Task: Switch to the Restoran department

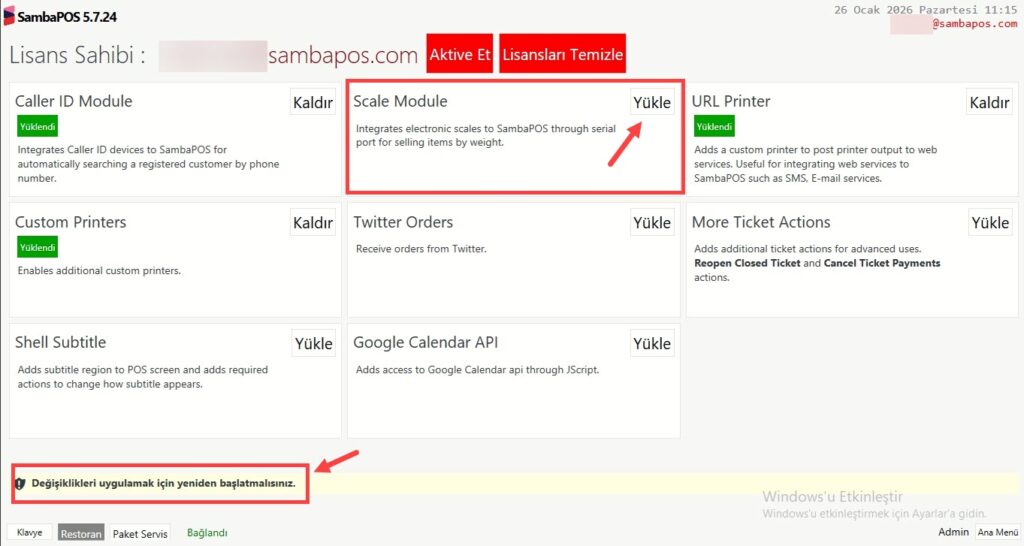Action: click(81, 534)
